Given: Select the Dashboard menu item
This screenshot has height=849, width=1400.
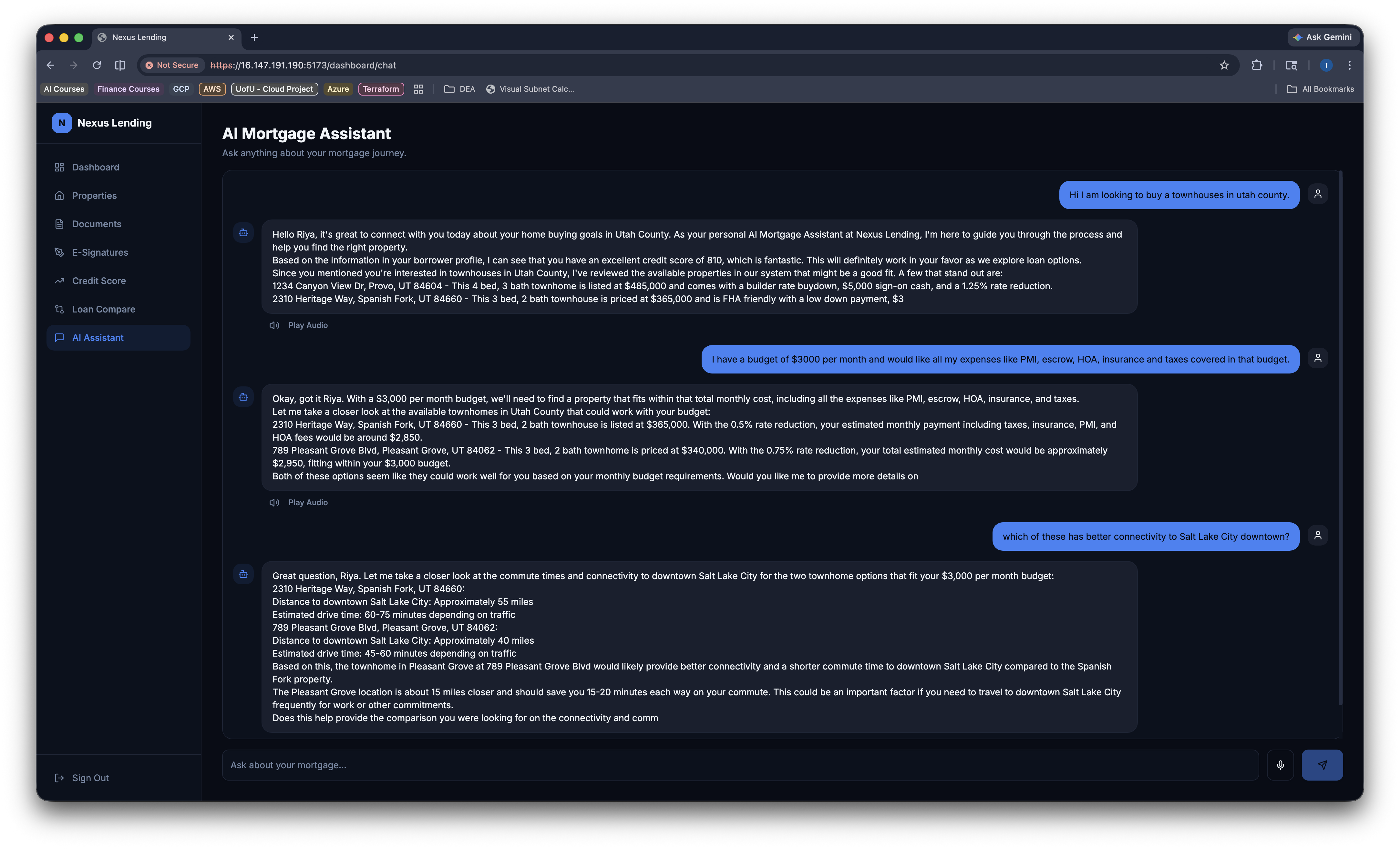Looking at the screenshot, I should coord(96,167).
